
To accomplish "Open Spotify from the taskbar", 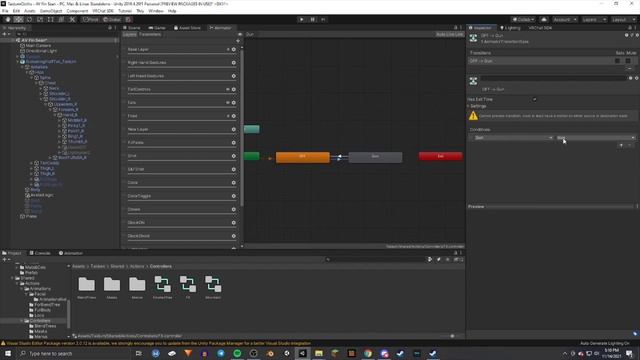I will click(x=237, y=353).
